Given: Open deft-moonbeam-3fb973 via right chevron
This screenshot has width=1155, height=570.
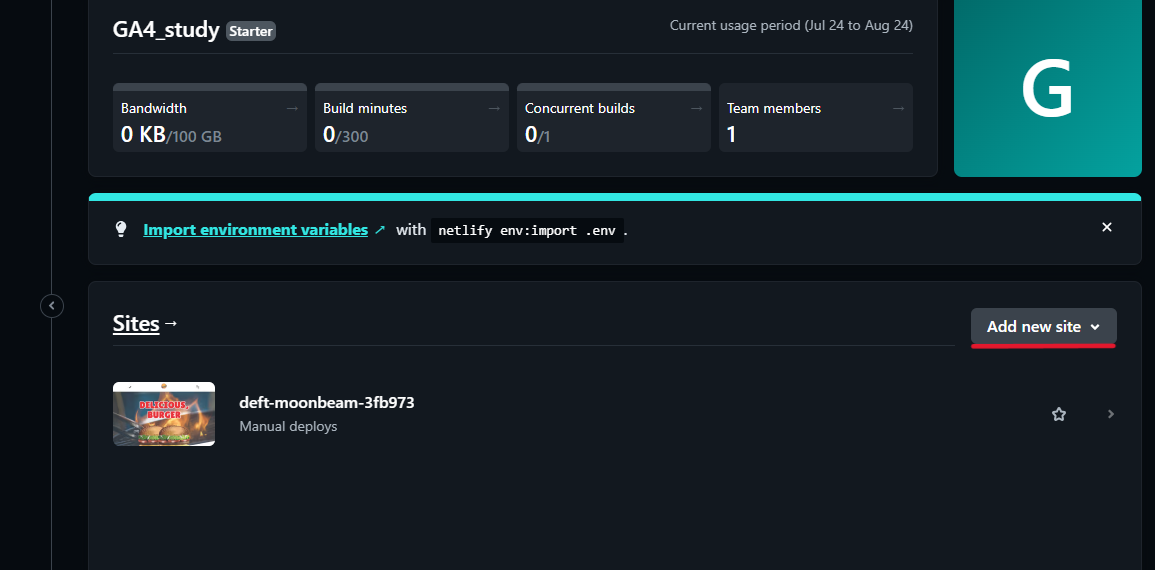Looking at the screenshot, I should point(1111,414).
